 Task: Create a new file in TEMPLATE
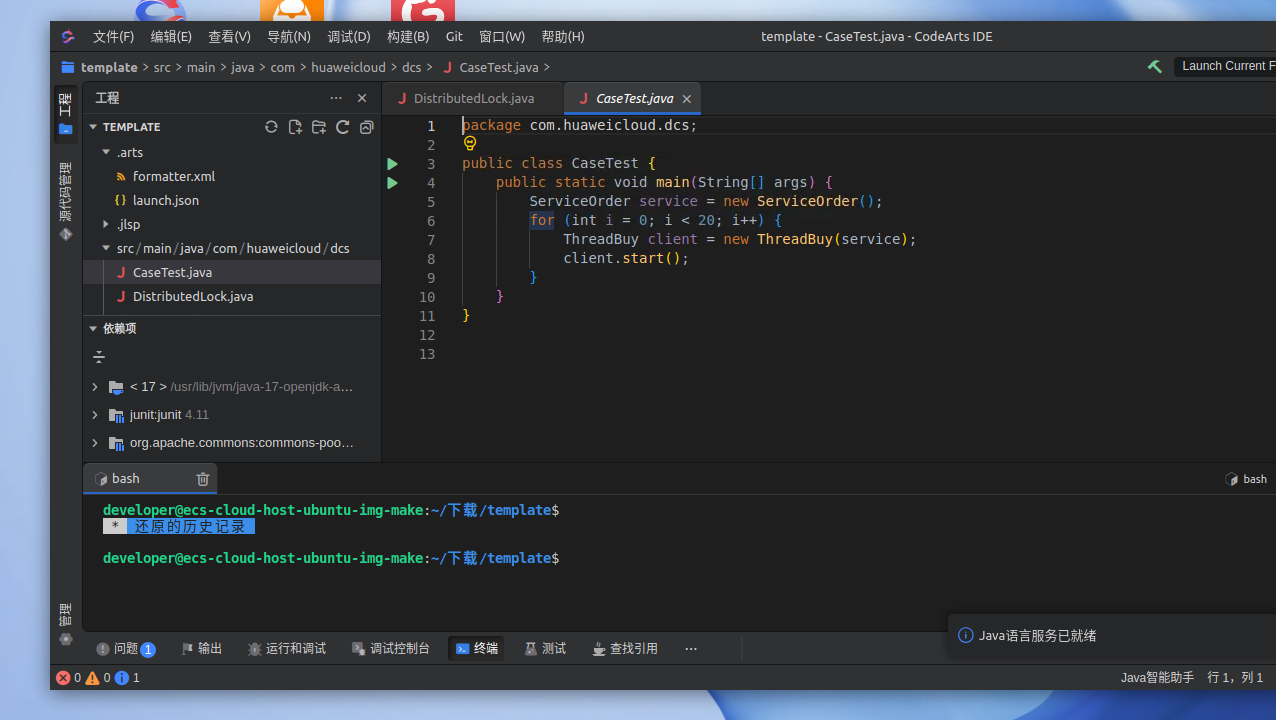click(295, 127)
